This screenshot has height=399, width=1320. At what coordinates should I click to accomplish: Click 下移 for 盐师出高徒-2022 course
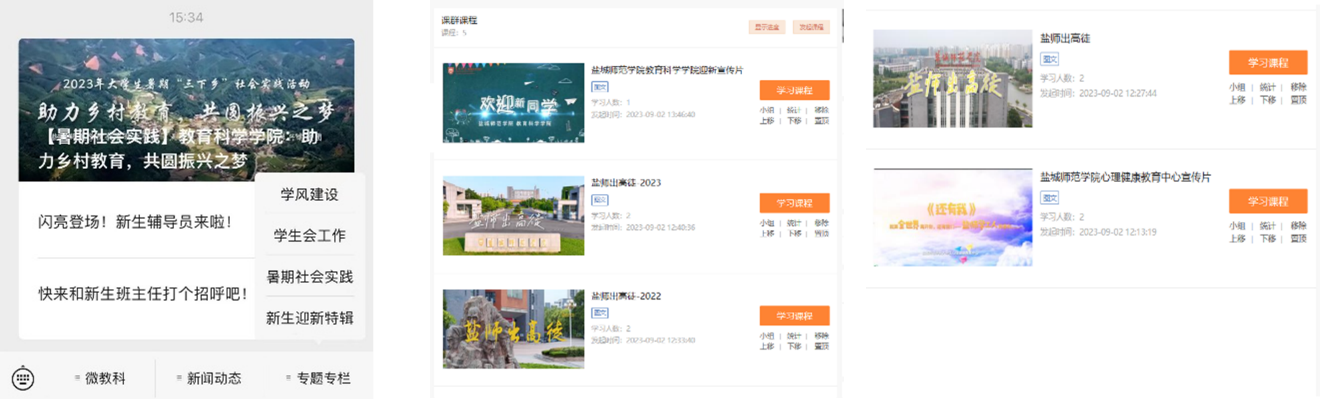[x=794, y=346]
